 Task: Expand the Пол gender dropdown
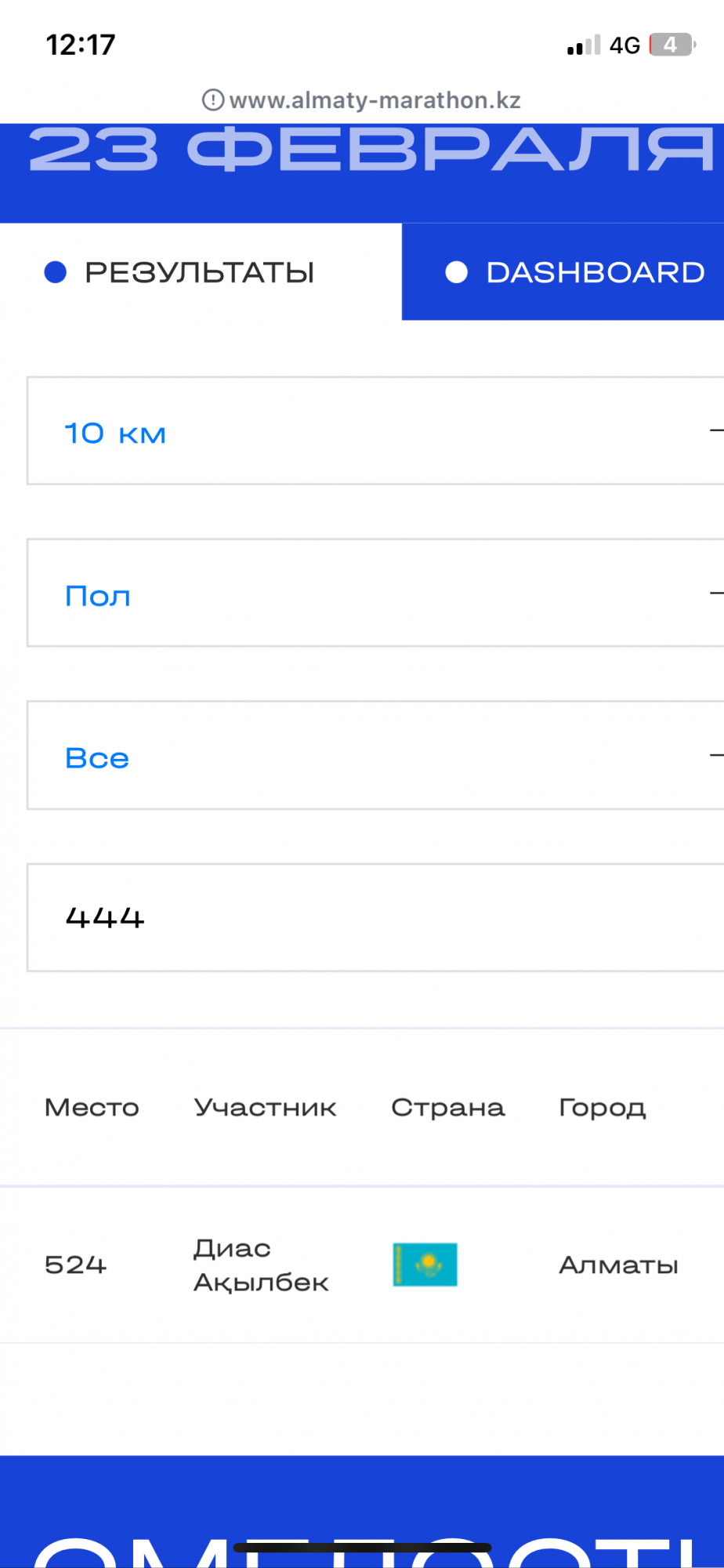[x=375, y=593]
